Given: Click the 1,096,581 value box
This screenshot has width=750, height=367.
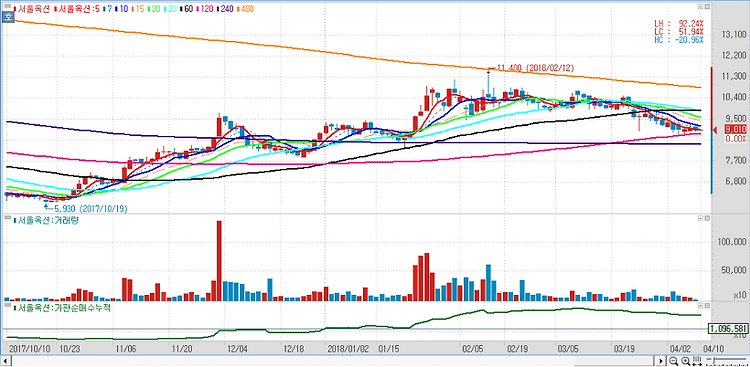Looking at the screenshot, I should click(728, 329).
